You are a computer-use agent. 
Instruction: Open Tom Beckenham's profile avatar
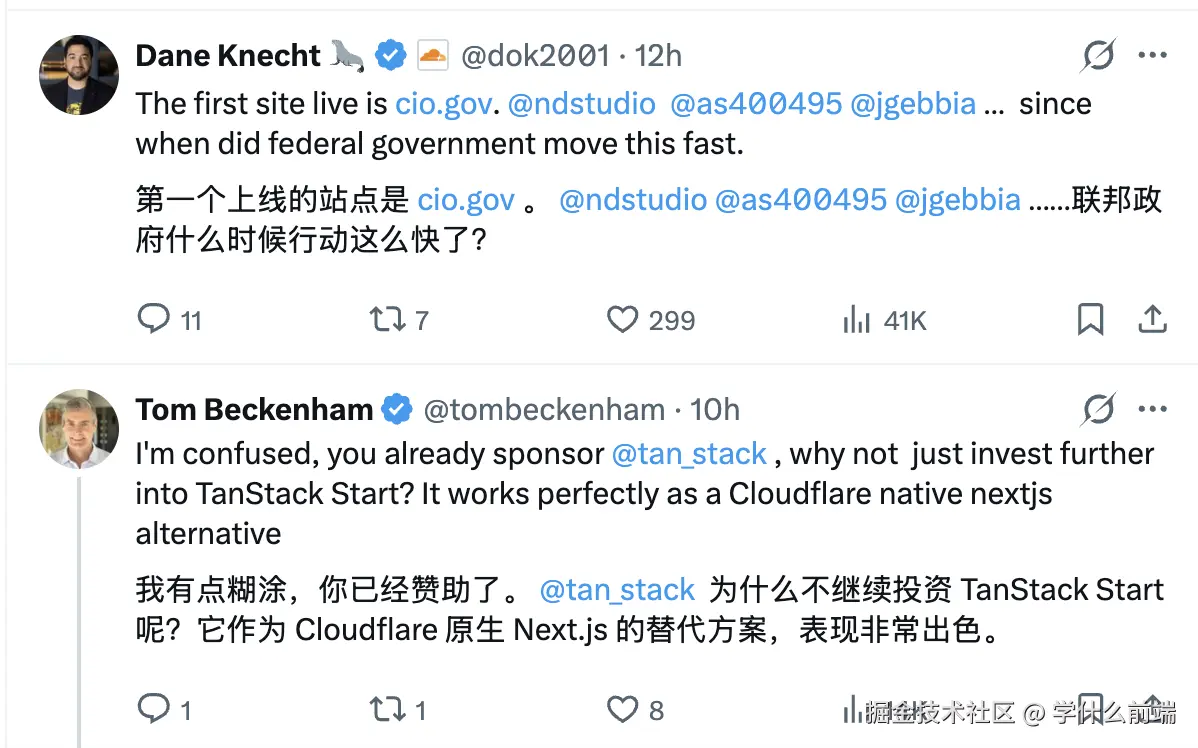[x=79, y=429]
